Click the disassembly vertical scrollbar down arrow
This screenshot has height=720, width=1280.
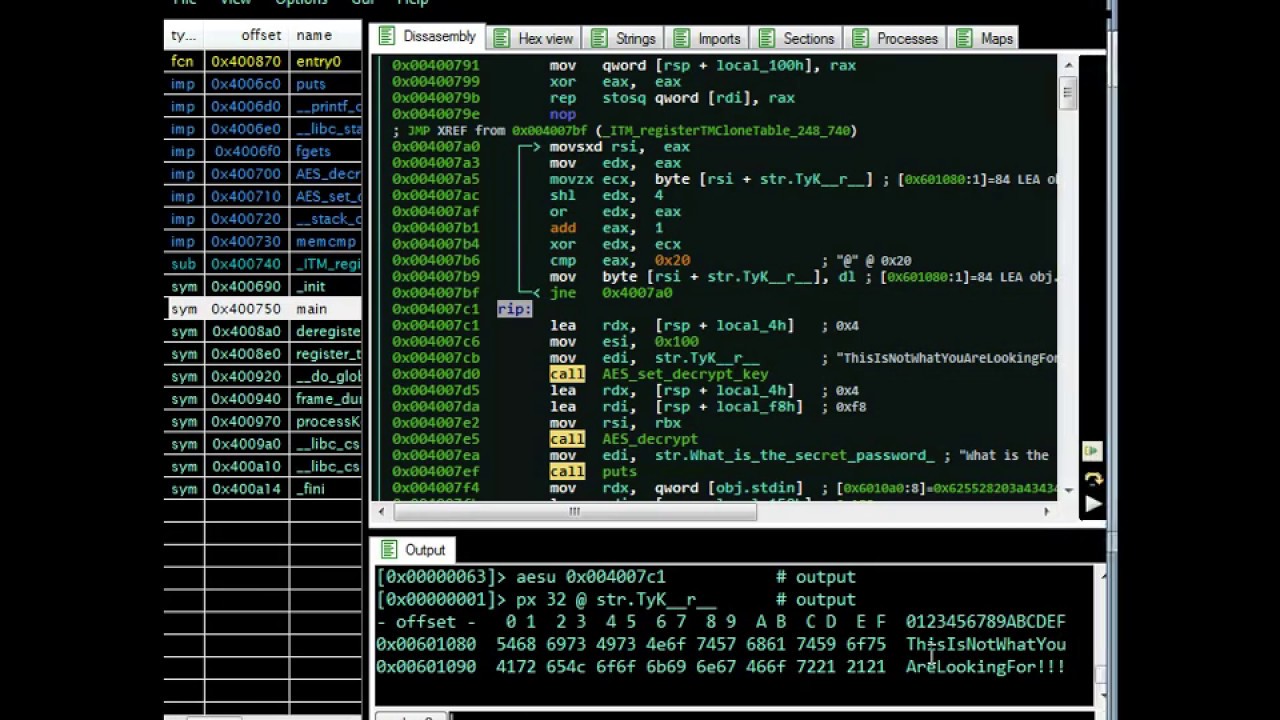(1068, 489)
